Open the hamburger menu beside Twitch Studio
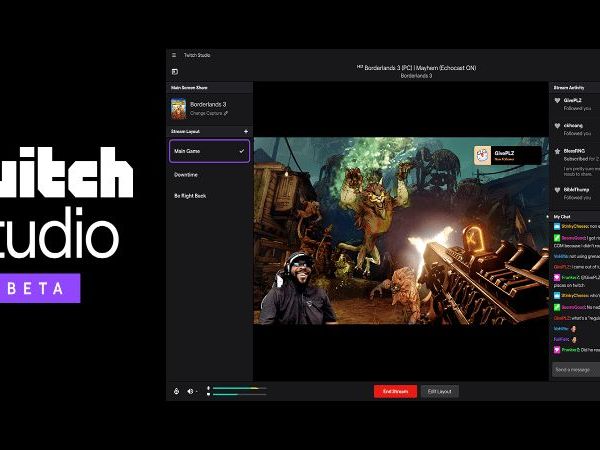 click(174, 55)
